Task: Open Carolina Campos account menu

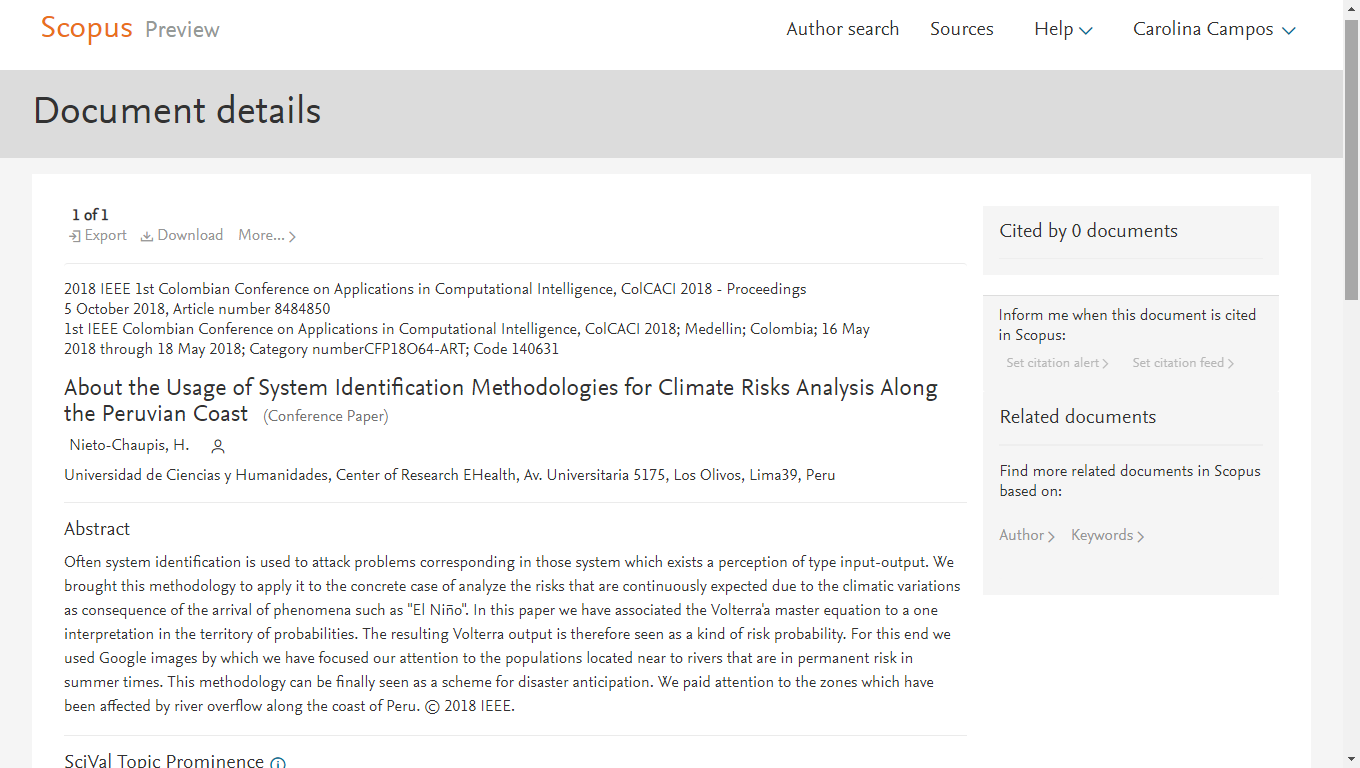Action: pyautogui.click(x=1214, y=29)
